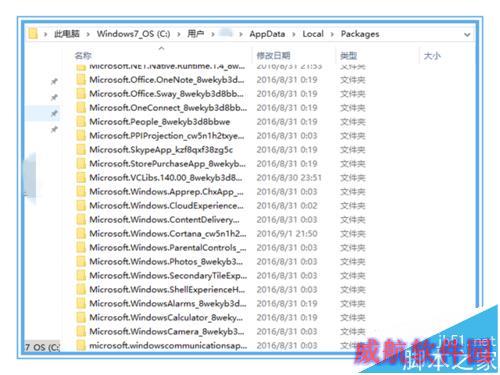Expand the chevron after AppData breadcrumb
Image resolution: width=500 pixels, height=375 pixels.
click(x=294, y=34)
